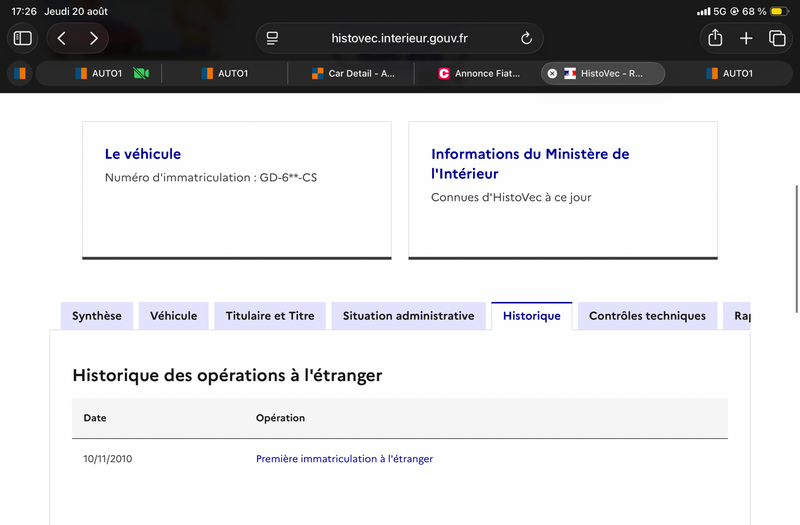Open the Titulaire et Titre tab

click(x=270, y=316)
